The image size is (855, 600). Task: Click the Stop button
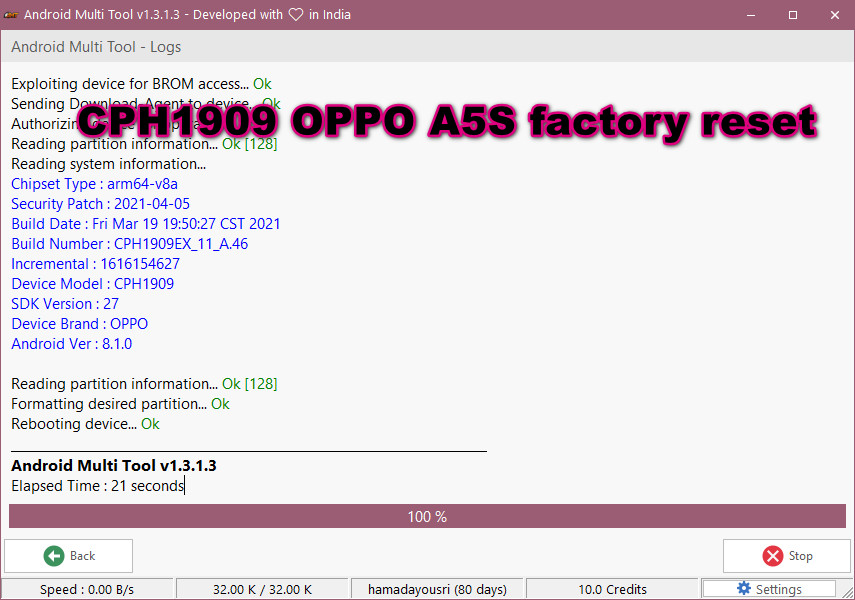786,556
